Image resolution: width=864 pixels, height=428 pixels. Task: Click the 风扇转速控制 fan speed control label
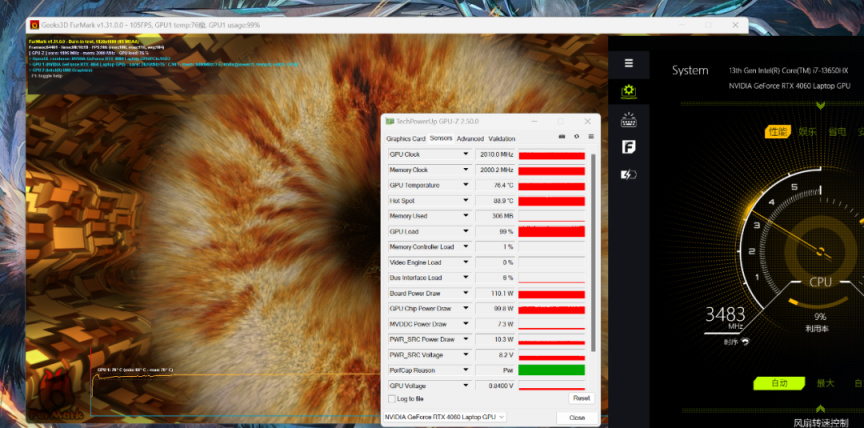coord(821,422)
